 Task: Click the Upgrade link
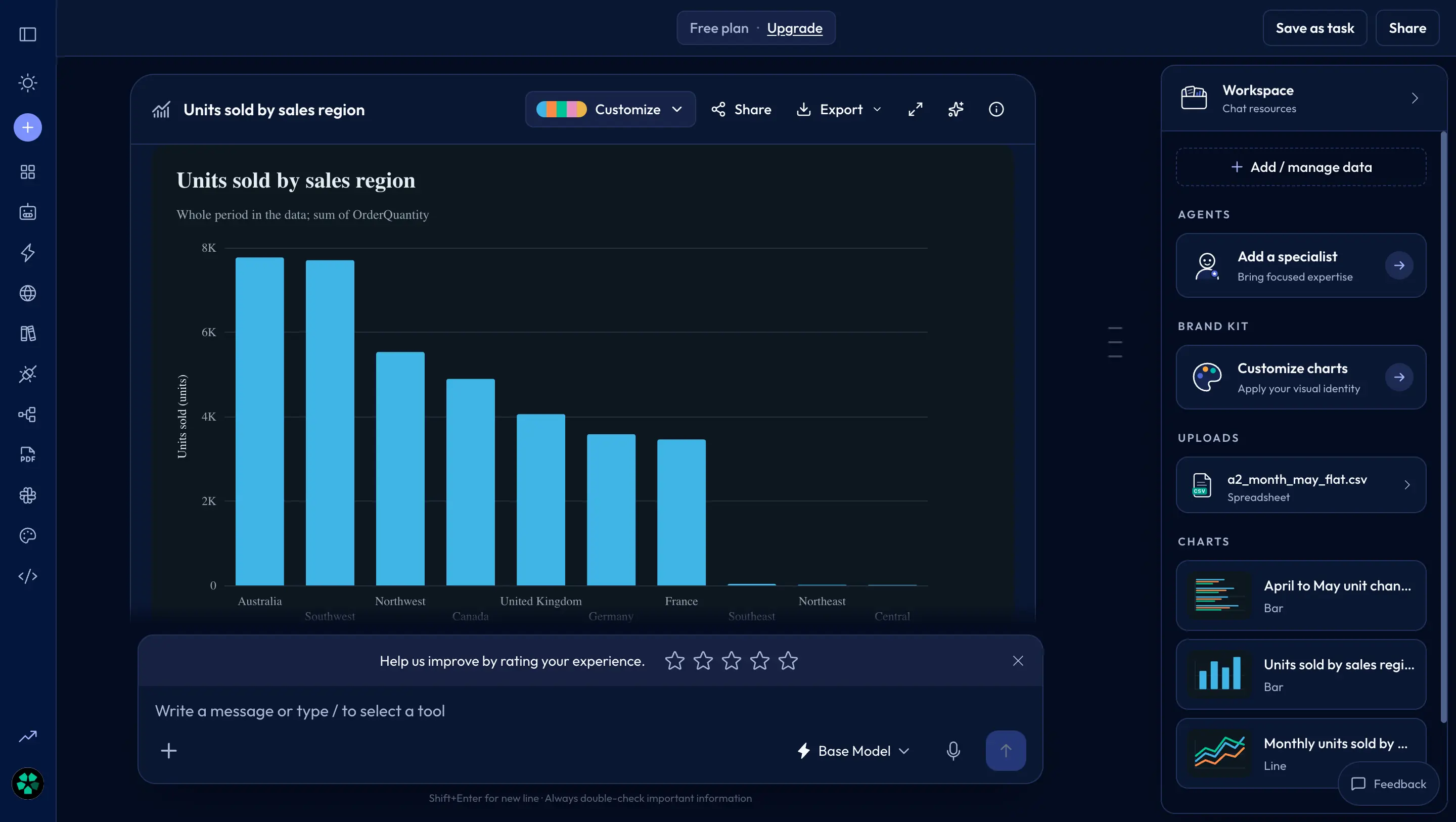[794, 28]
